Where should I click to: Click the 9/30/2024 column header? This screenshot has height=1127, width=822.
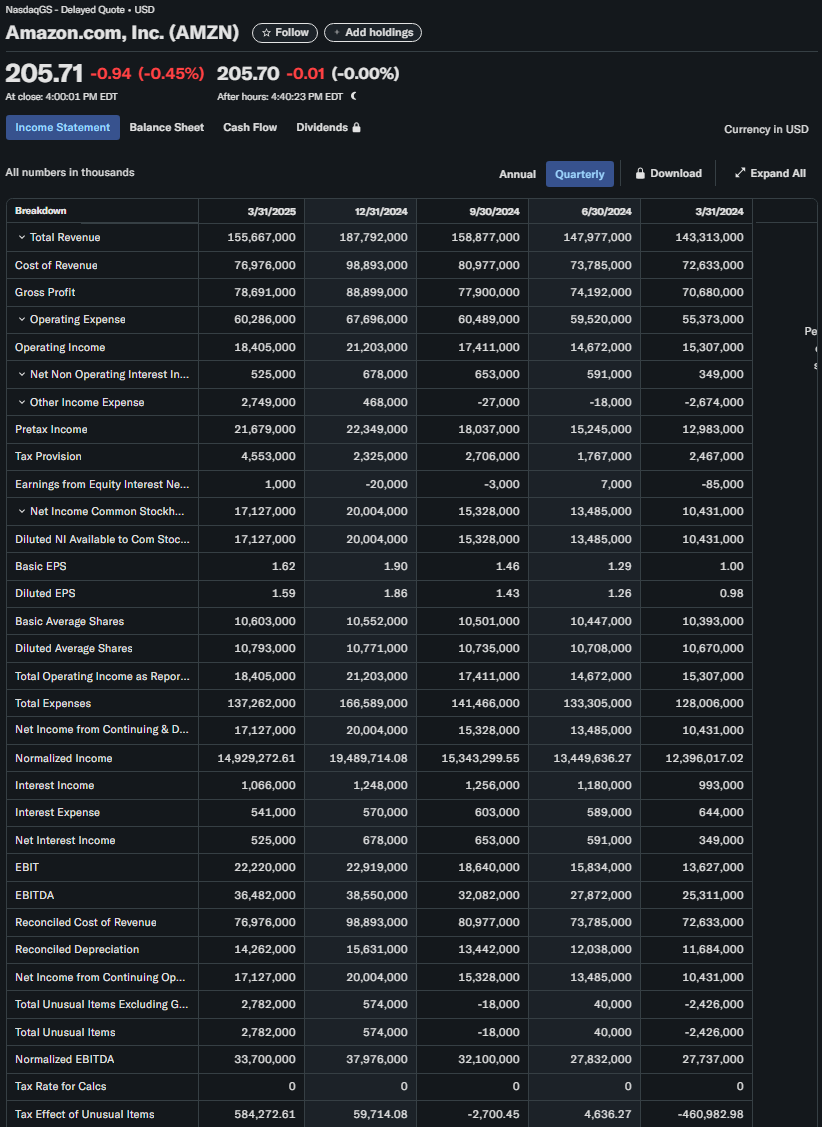coord(494,211)
